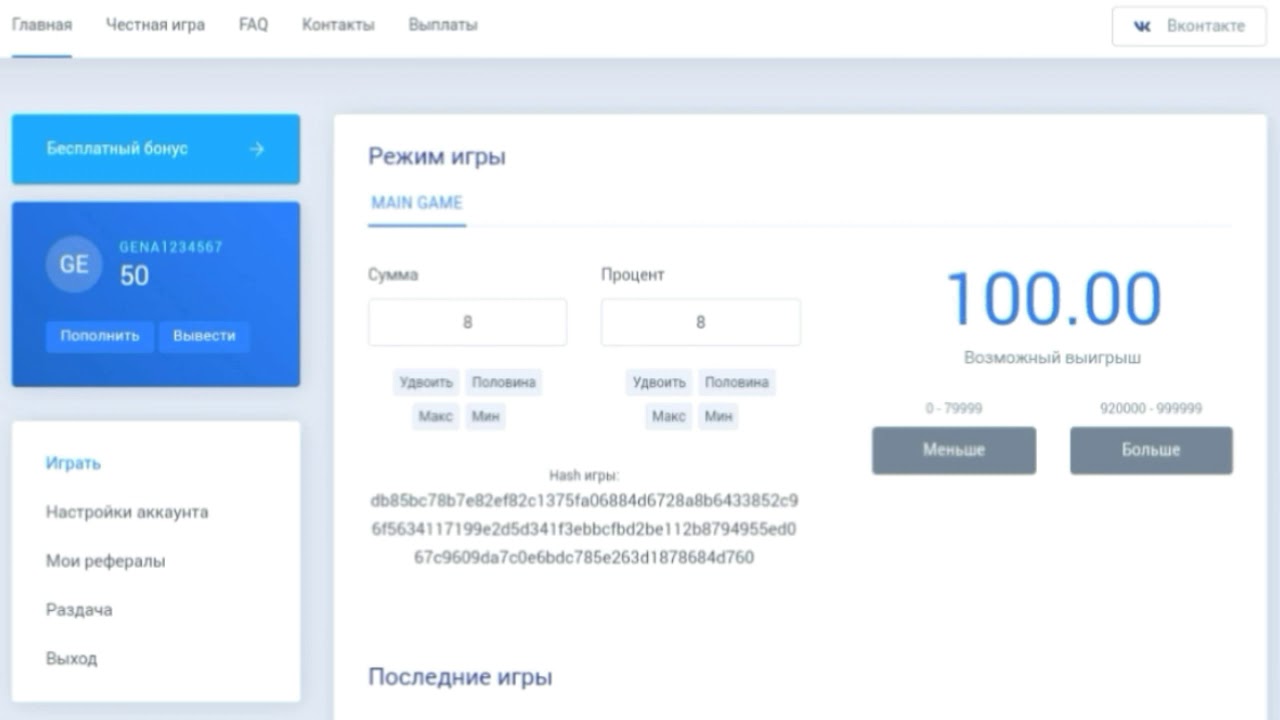
Task: Bet on Меньше button
Action: pos(954,450)
